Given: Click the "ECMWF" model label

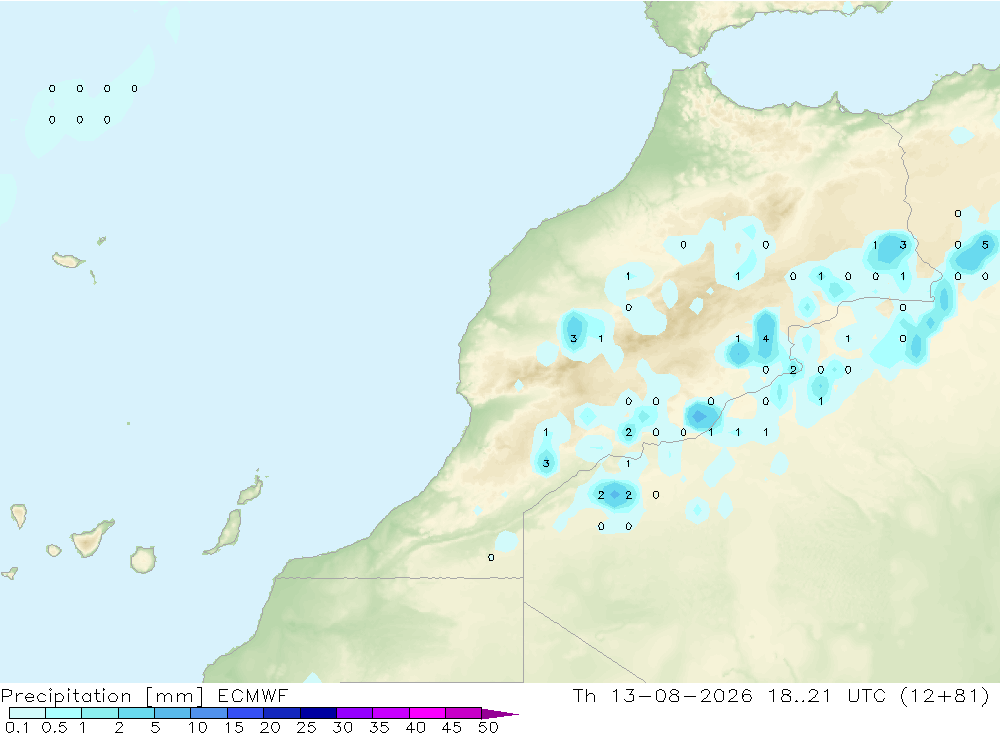Looking at the screenshot, I should coord(253,695).
